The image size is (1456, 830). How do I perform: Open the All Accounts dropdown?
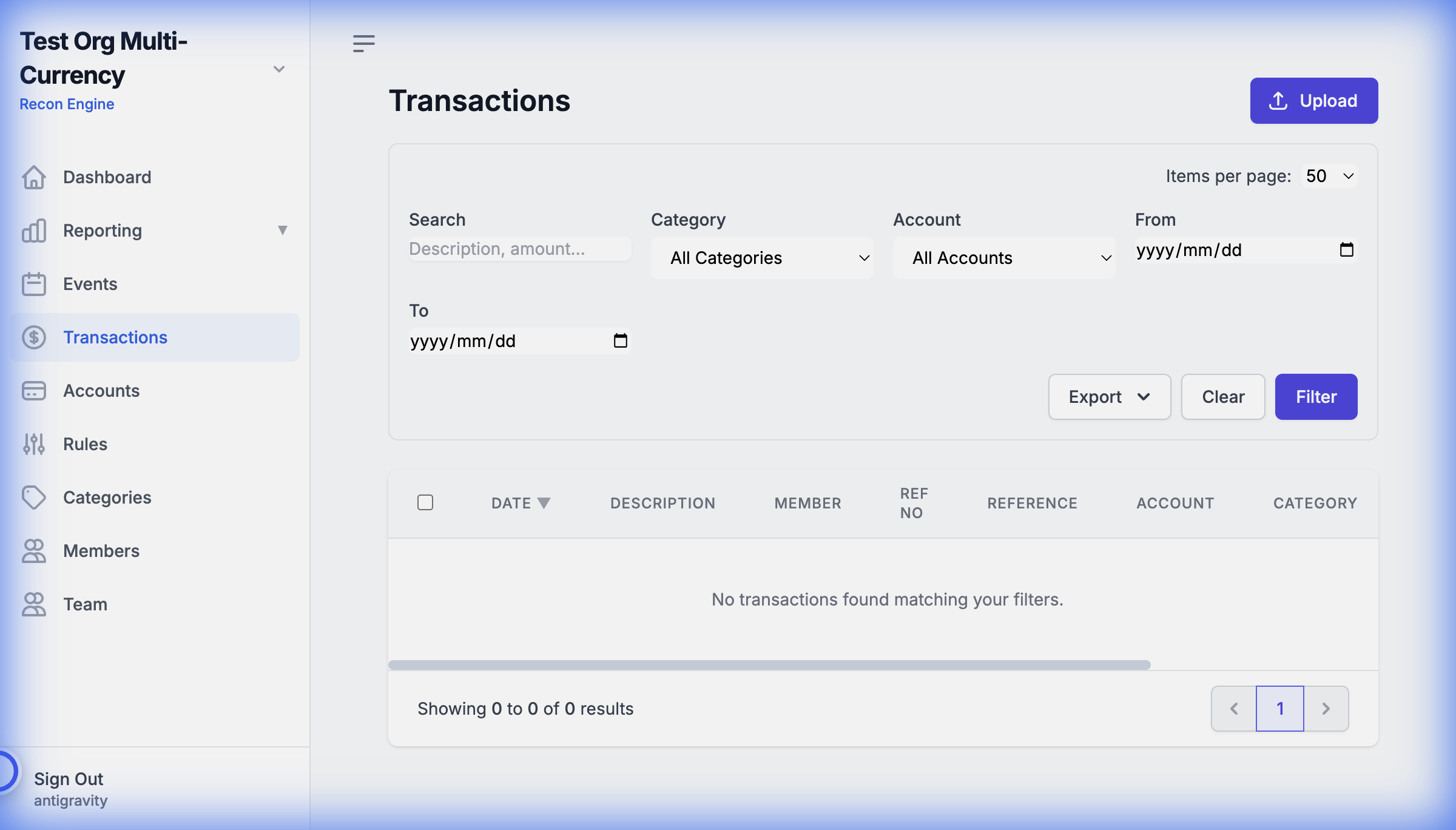1003,258
